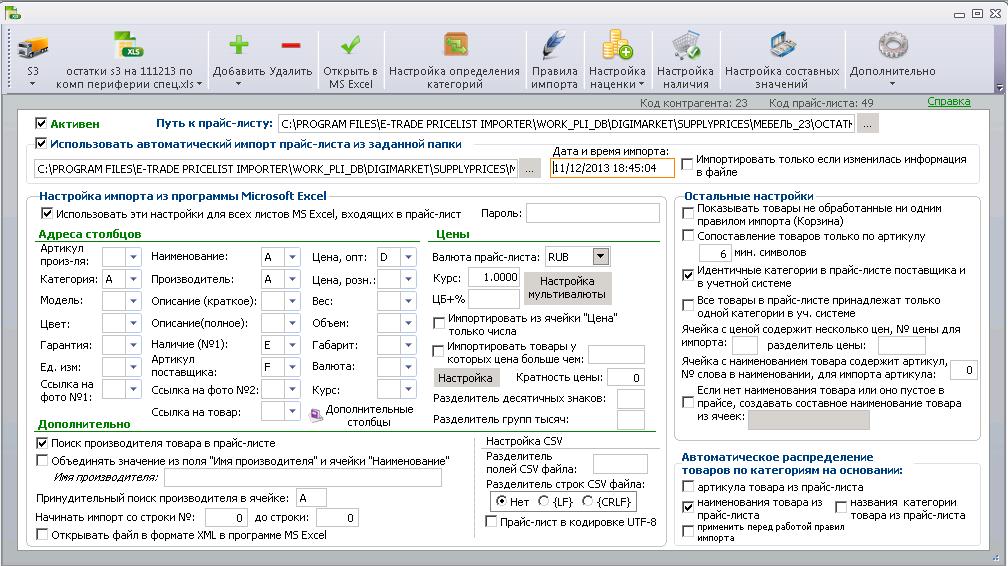Image resolution: width=1008 pixels, height=566 pixels.
Task: Click the green plus Добавить icon
Action: coord(238,45)
